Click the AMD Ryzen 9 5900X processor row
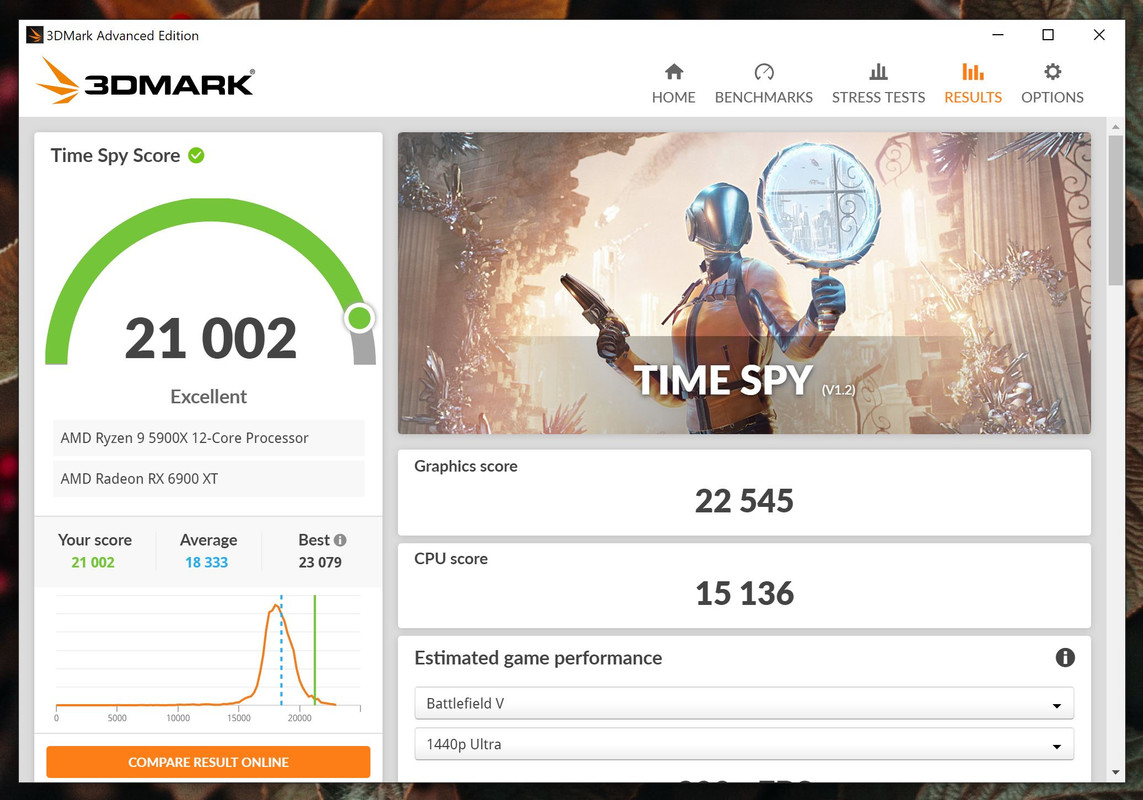The width and height of the screenshot is (1143, 800). (208, 438)
